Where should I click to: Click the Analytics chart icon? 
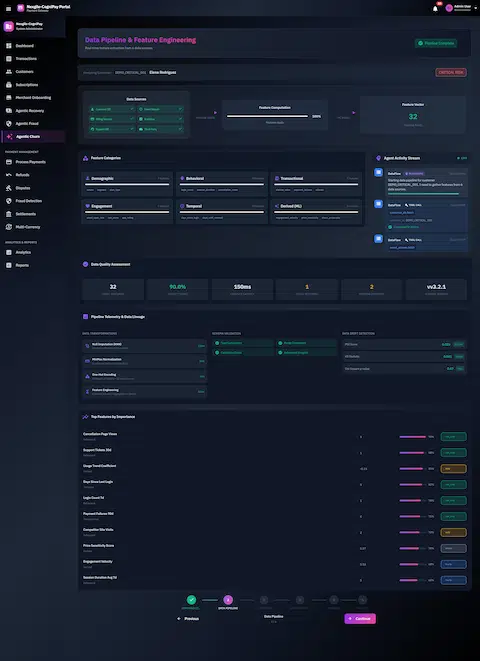click(x=9, y=252)
